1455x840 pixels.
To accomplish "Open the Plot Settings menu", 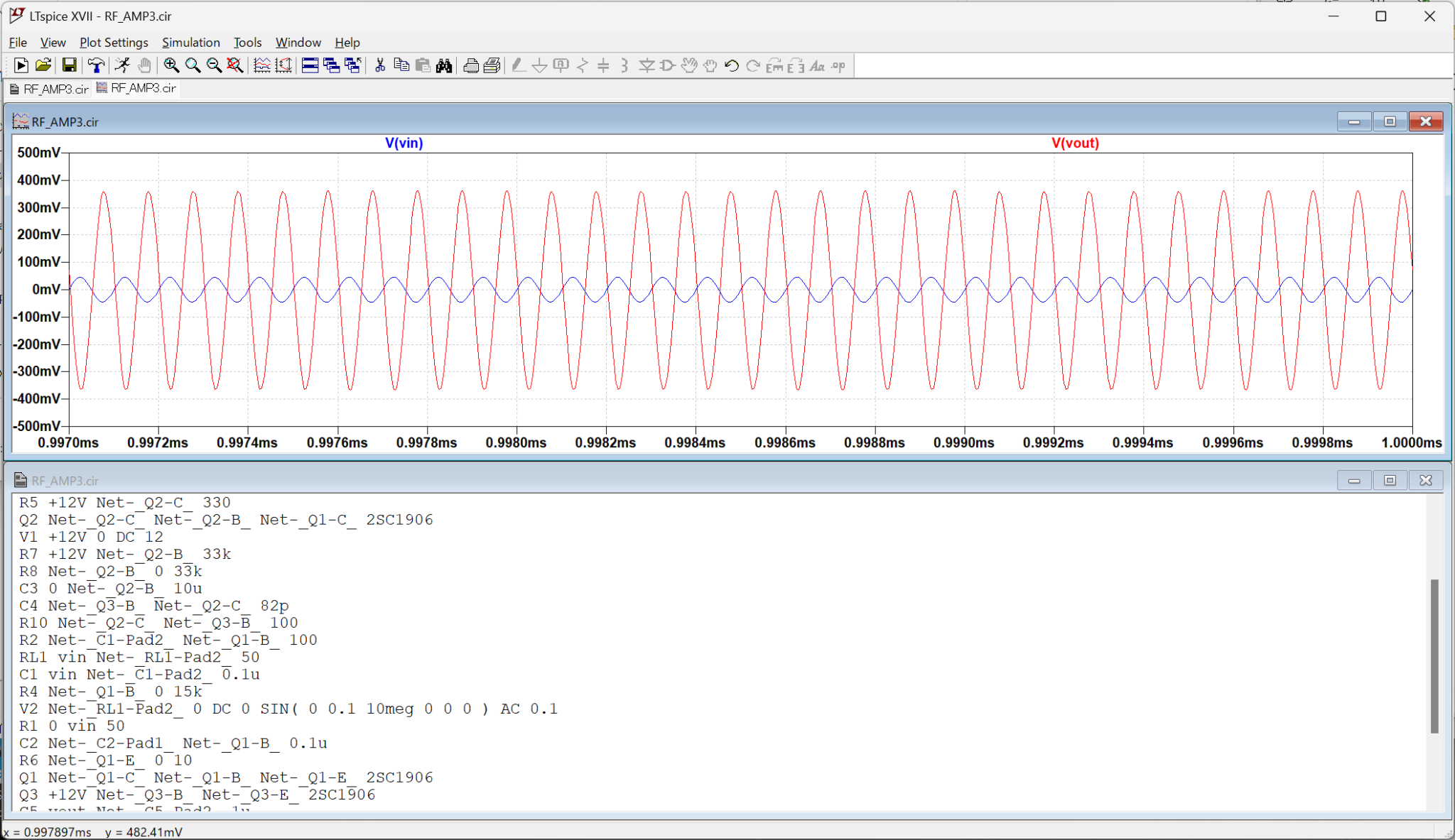I will (x=114, y=43).
